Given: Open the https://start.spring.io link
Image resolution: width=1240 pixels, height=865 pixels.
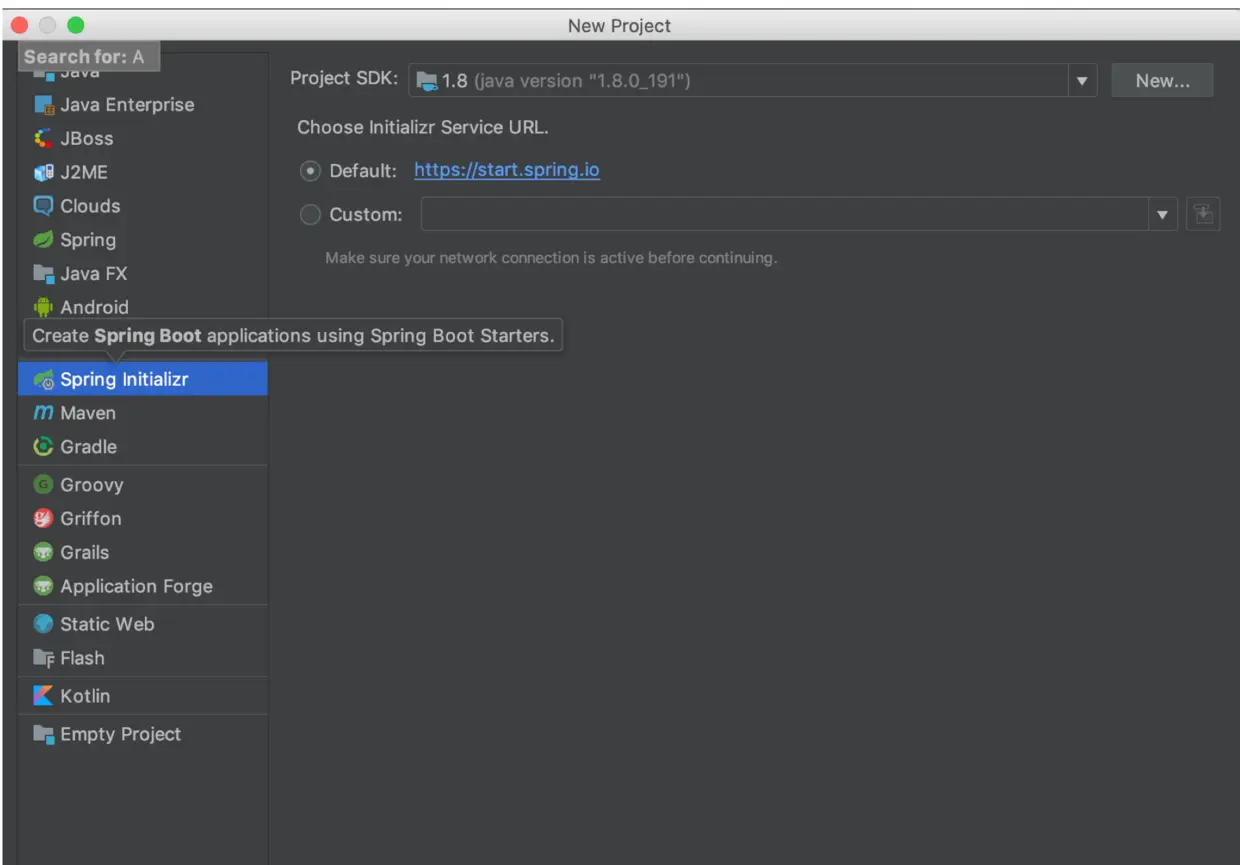Looking at the screenshot, I should pyautogui.click(x=507, y=170).
